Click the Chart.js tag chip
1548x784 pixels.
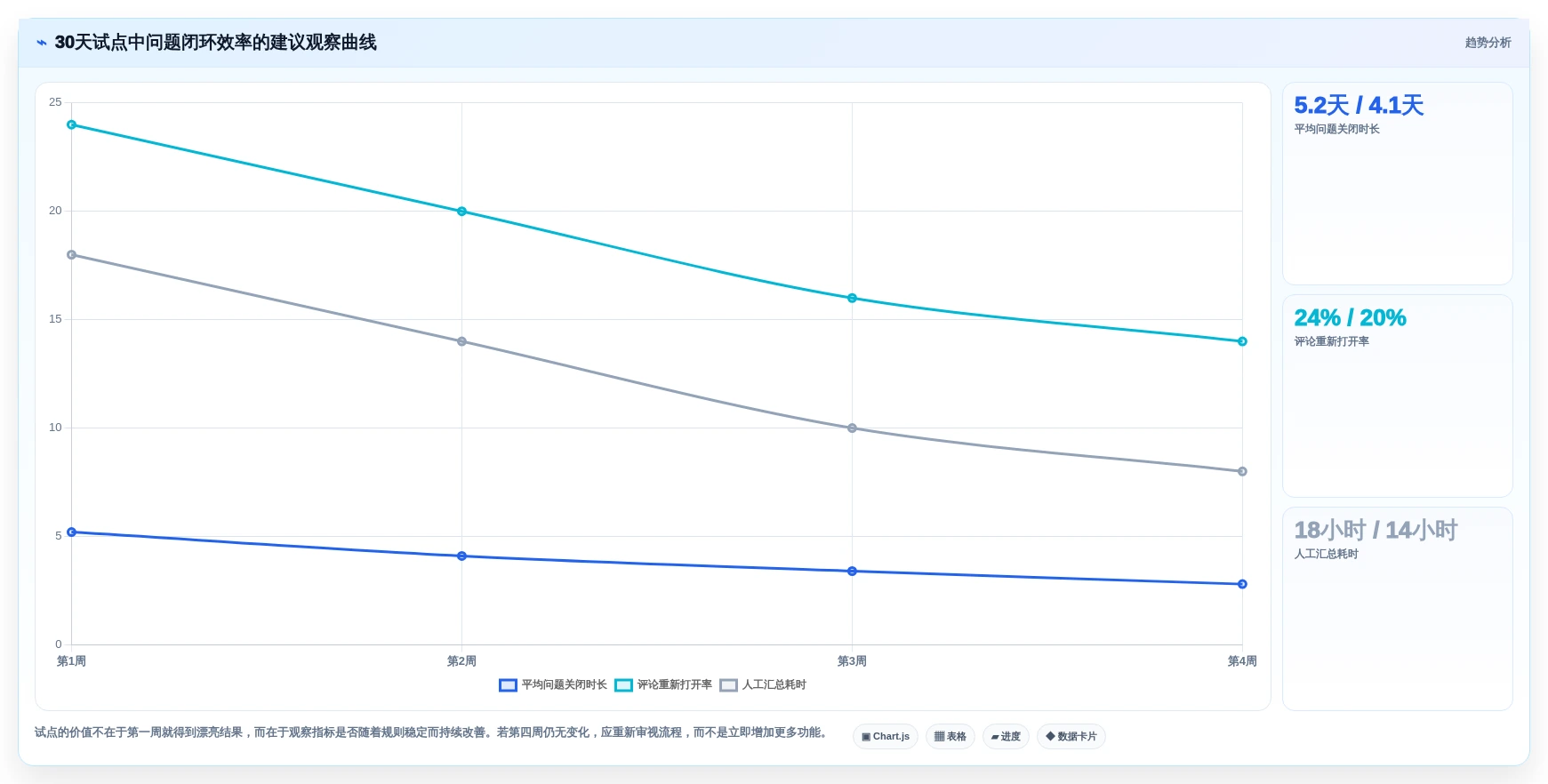pyautogui.click(x=886, y=737)
